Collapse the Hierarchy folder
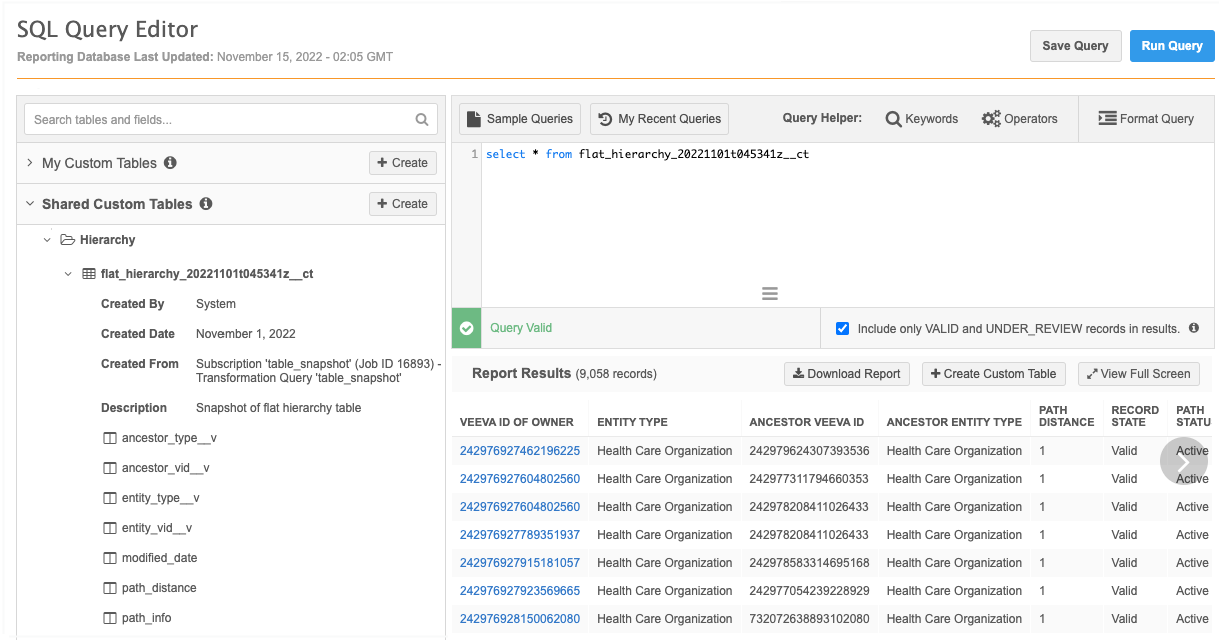Screen dimensions: 1219x640 (47, 240)
